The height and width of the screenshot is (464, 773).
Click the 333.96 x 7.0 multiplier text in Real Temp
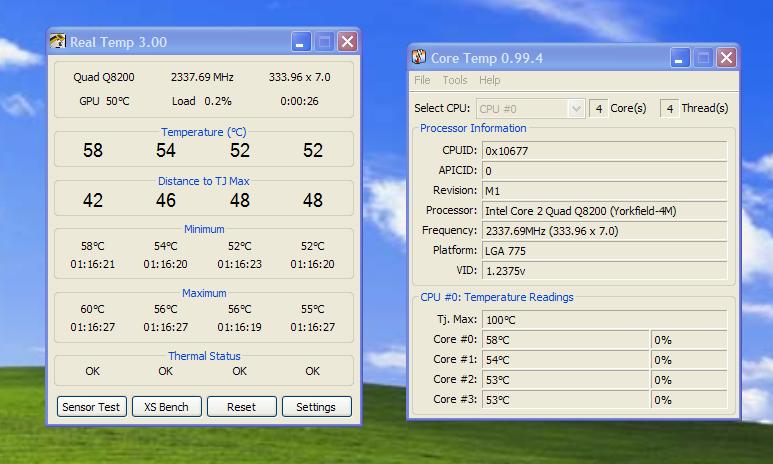300,77
